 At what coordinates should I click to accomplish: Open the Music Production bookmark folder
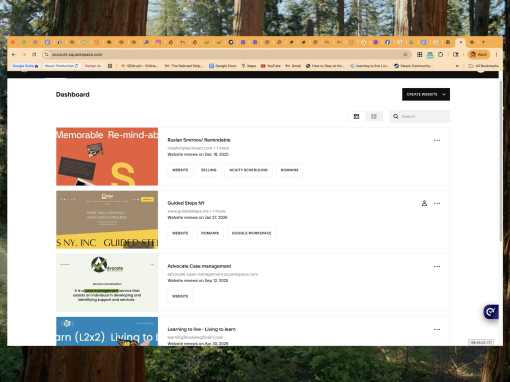[61, 66]
